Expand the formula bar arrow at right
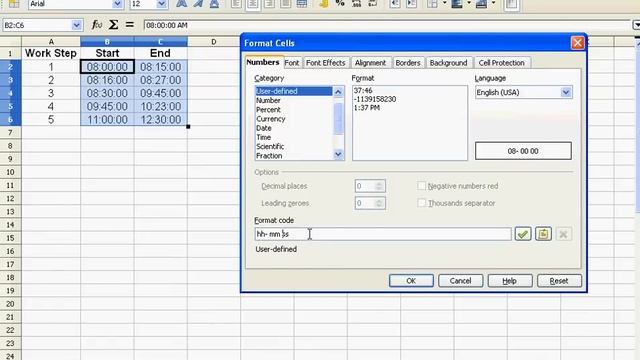Image resolution: width=640 pixels, height=360 pixels. (x=636, y=25)
